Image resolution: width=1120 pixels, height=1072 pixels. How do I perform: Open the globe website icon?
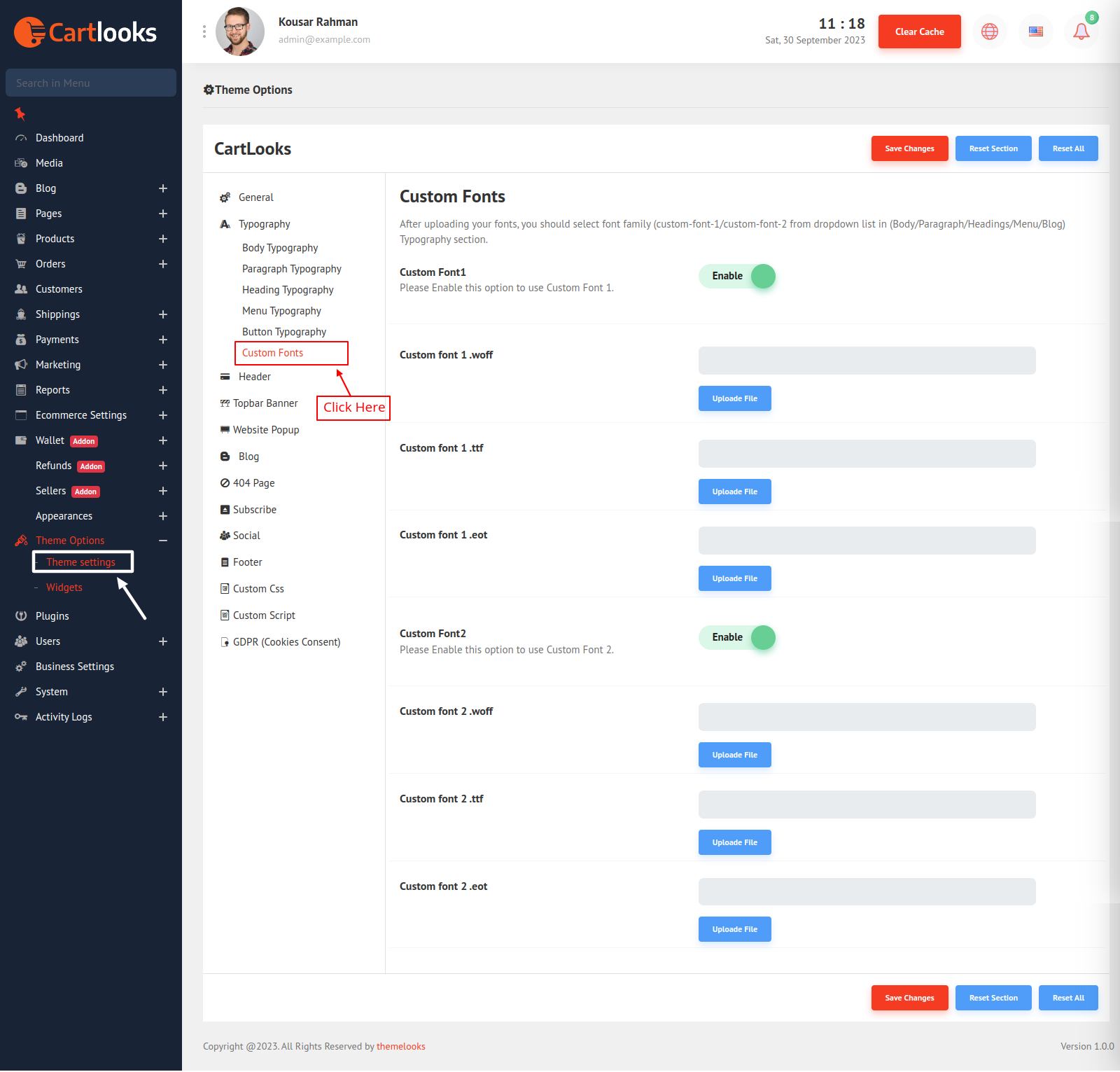[x=989, y=32]
